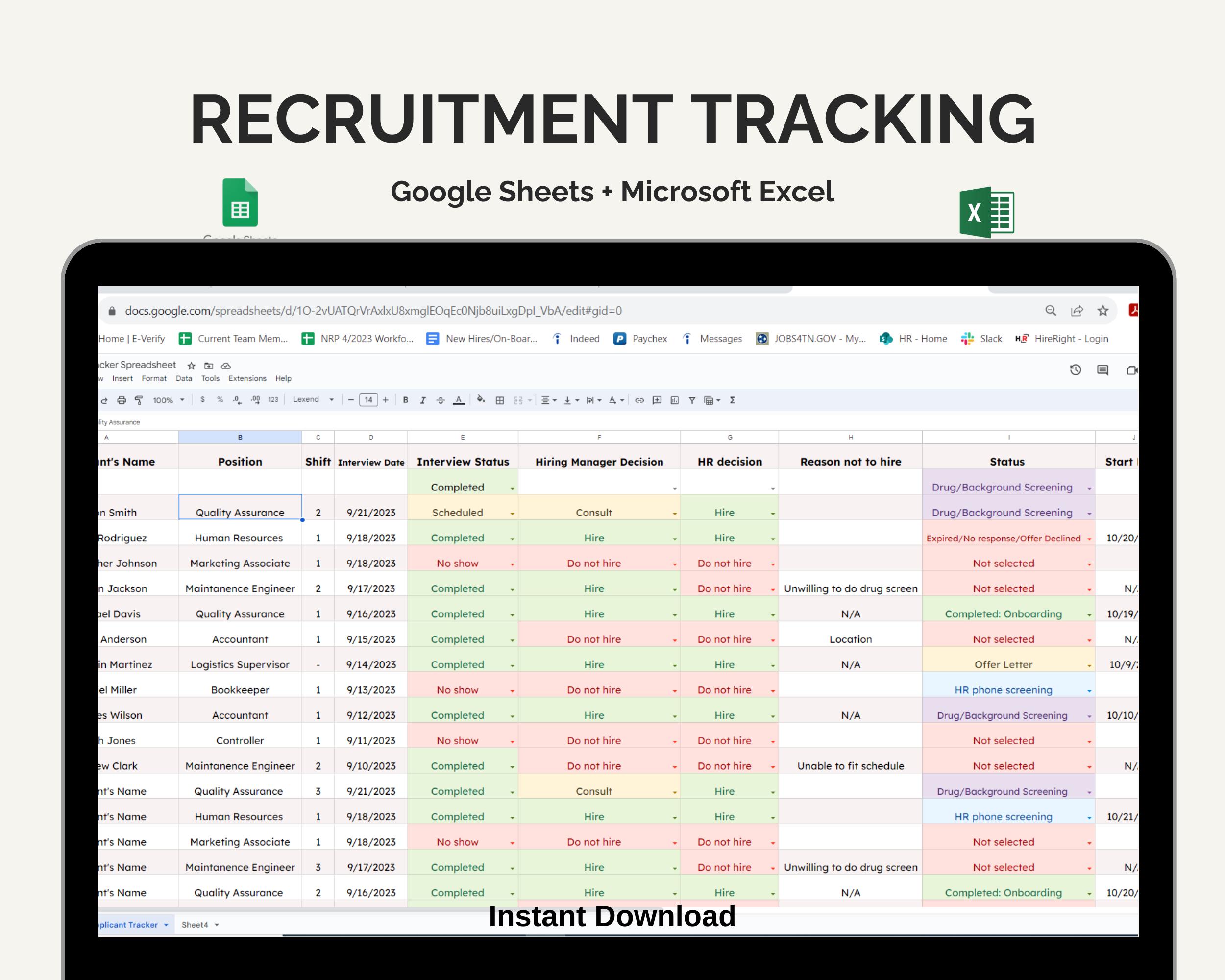Open the zoom level 100% dropdown
Image resolution: width=1225 pixels, height=980 pixels.
pos(168,400)
